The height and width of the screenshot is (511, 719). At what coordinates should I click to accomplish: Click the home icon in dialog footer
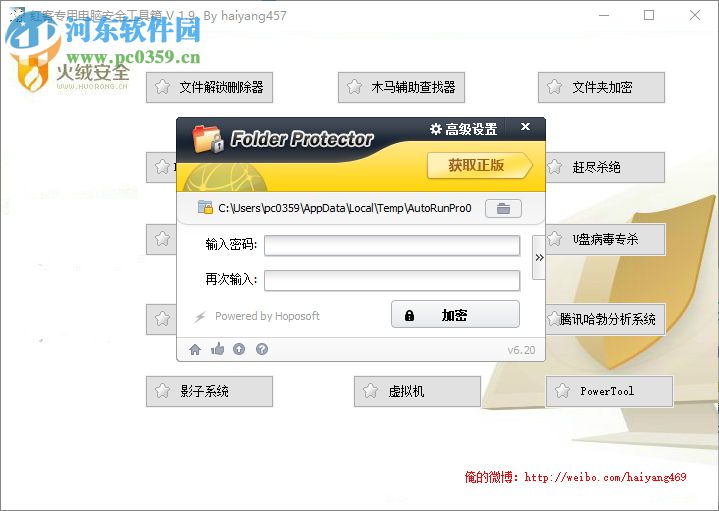point(195,350)
